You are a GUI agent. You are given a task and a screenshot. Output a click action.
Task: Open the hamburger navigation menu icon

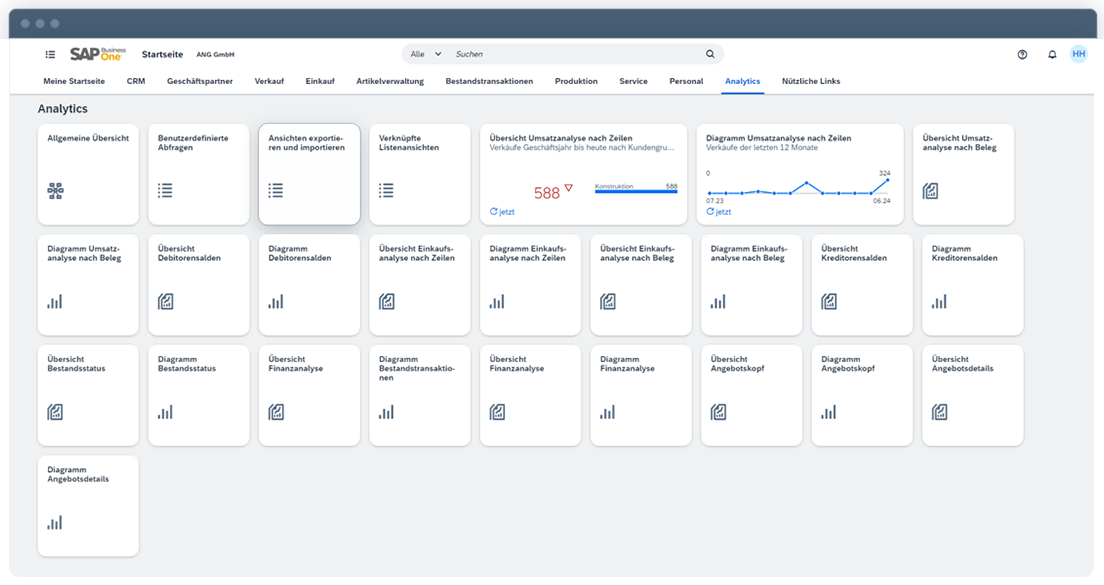point(50,55)
